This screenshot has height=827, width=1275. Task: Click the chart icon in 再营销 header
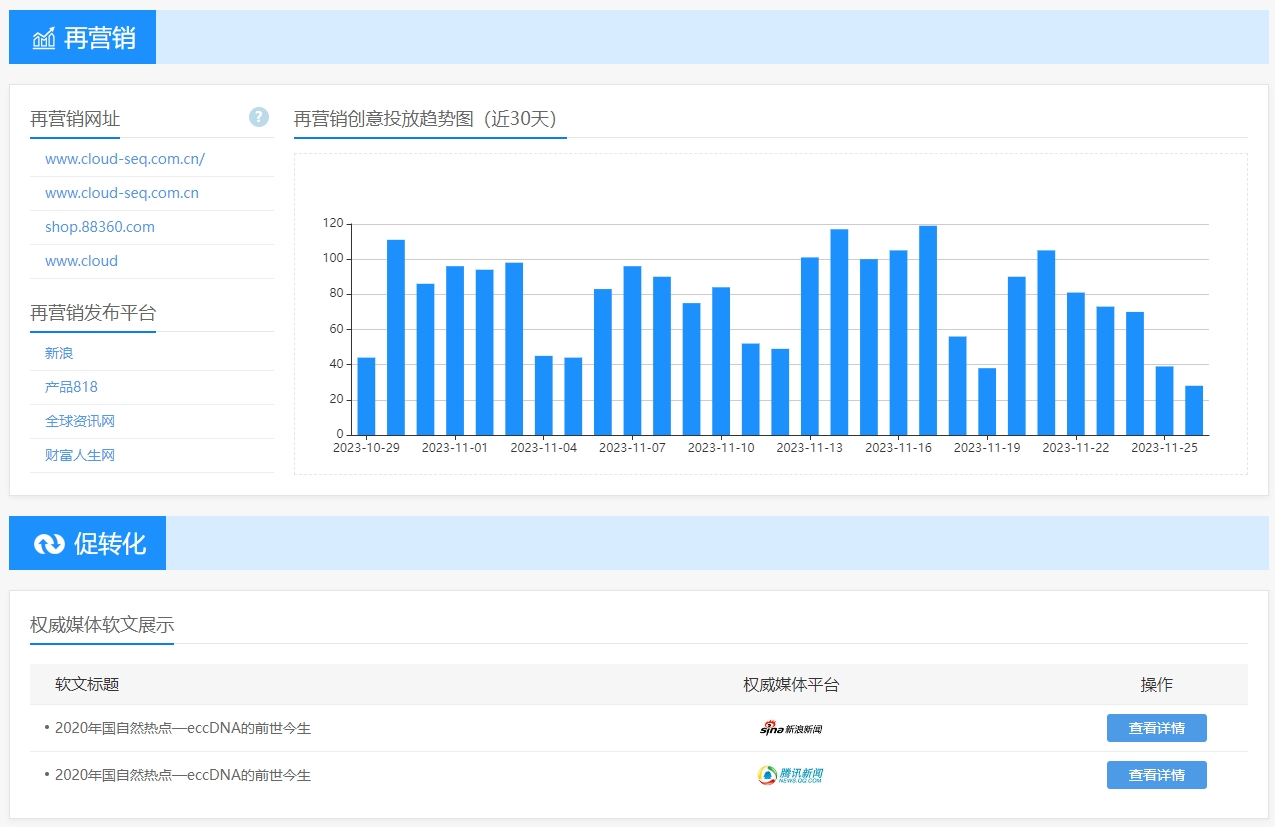tap(44, 38)
